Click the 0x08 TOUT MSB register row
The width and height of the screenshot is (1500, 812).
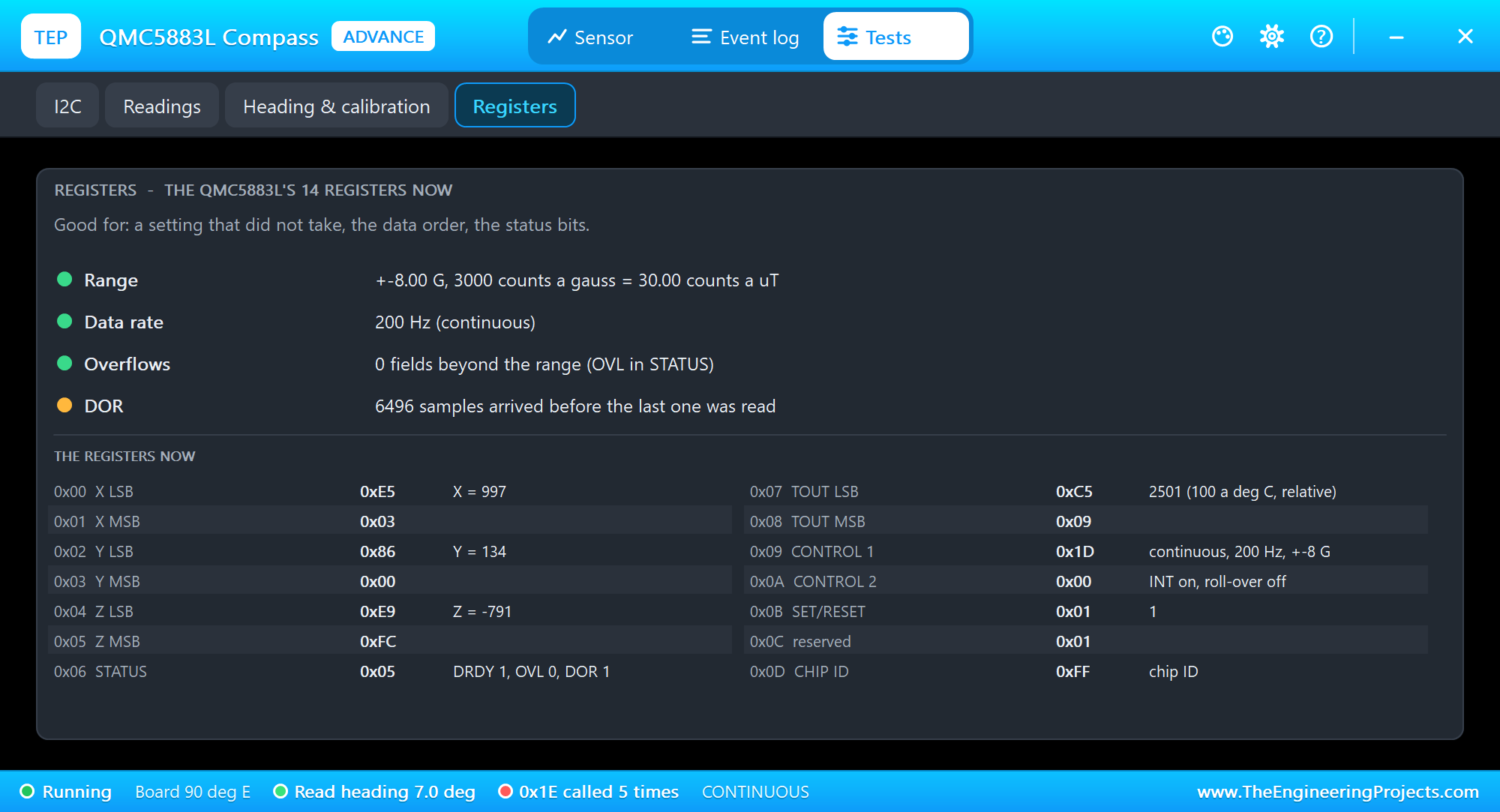pos(1086,521)
